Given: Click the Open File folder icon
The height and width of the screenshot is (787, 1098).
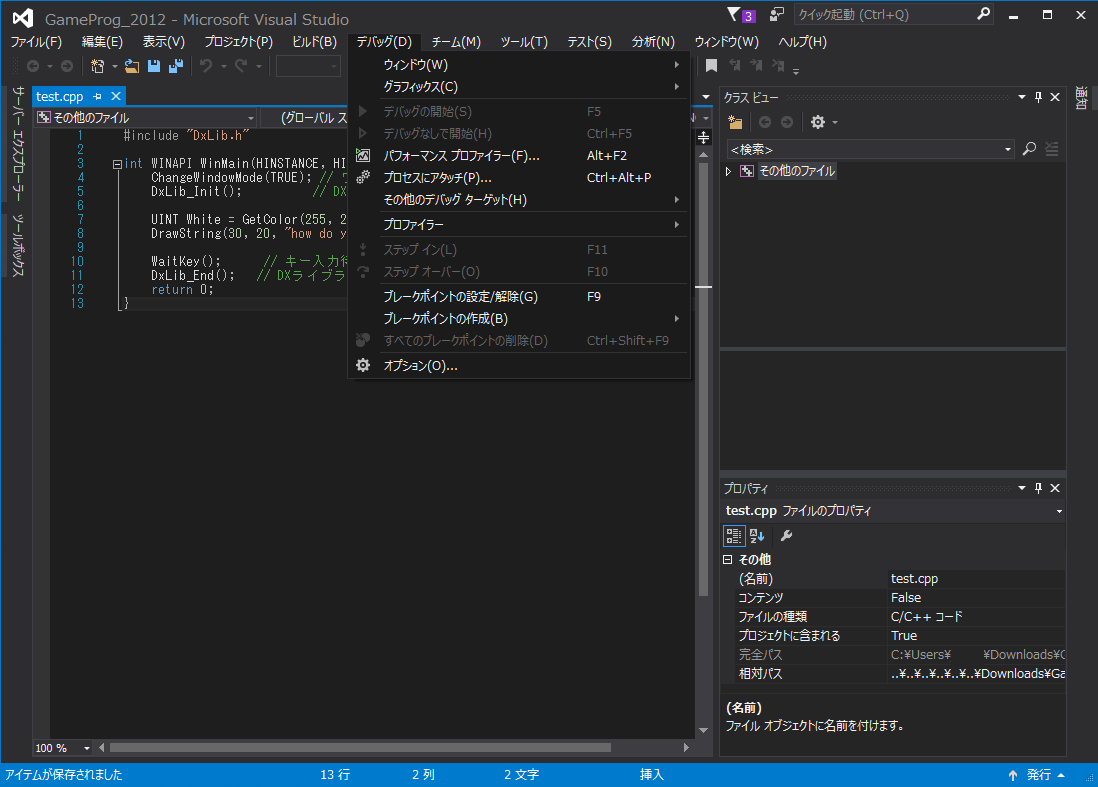Looking at the screenshot, I should tap(132, 66).
